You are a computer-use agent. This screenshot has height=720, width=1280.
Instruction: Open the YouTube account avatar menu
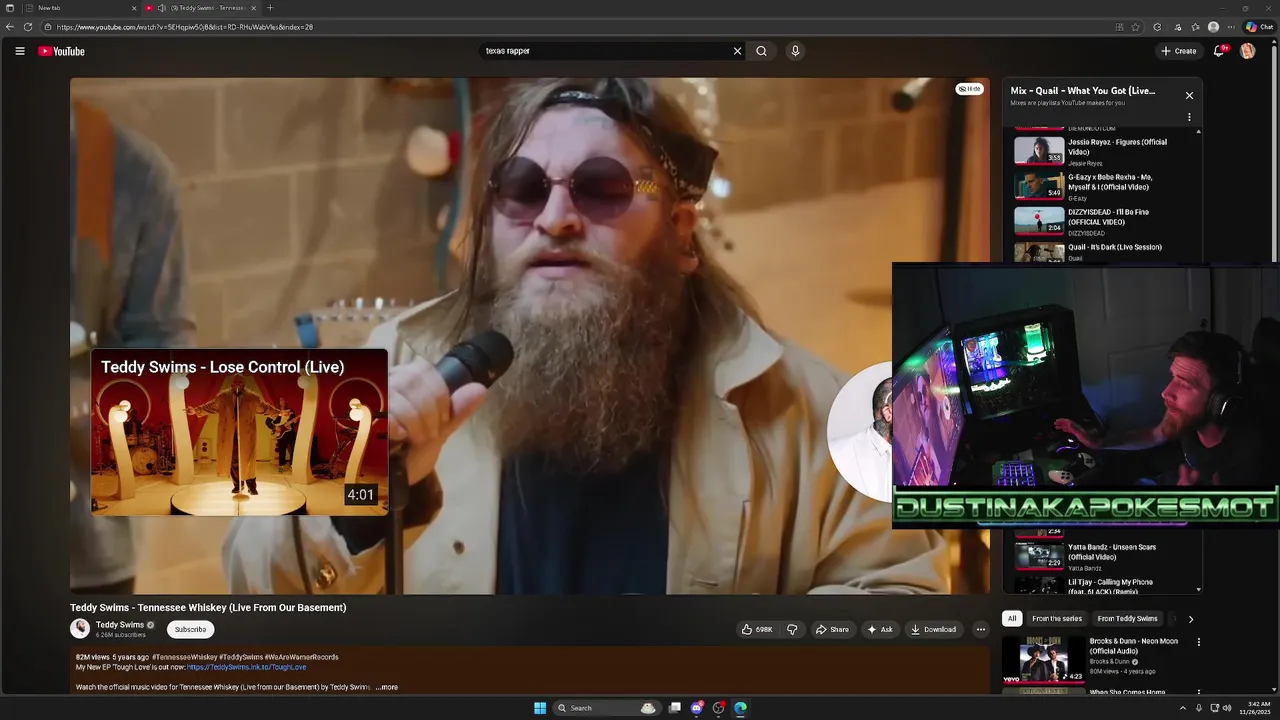pyautogui.click(x=1247, y=51)
